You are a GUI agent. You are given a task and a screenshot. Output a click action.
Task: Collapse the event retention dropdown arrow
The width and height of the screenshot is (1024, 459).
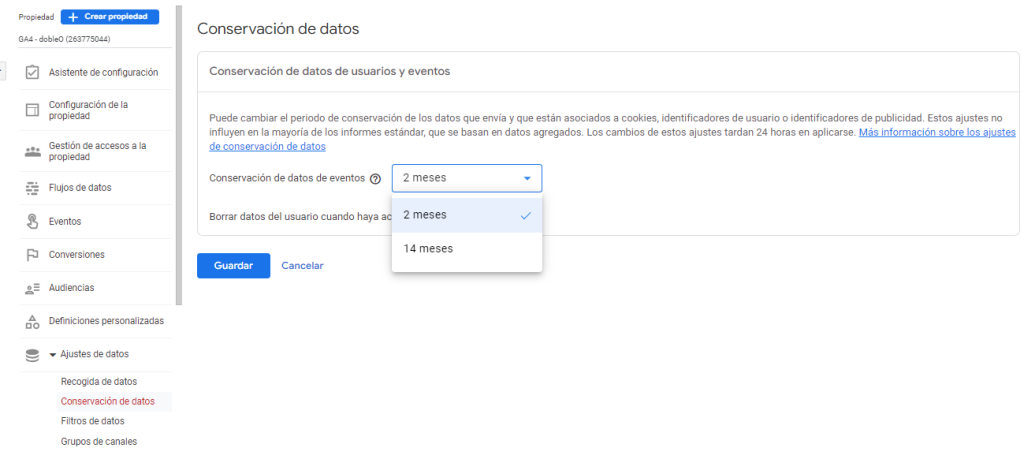[527, 179]
